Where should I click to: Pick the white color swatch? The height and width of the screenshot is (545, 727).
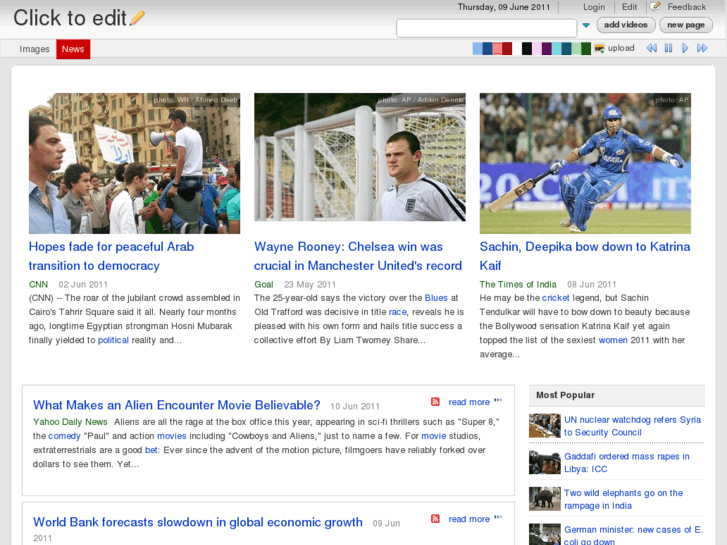[517, 49]
